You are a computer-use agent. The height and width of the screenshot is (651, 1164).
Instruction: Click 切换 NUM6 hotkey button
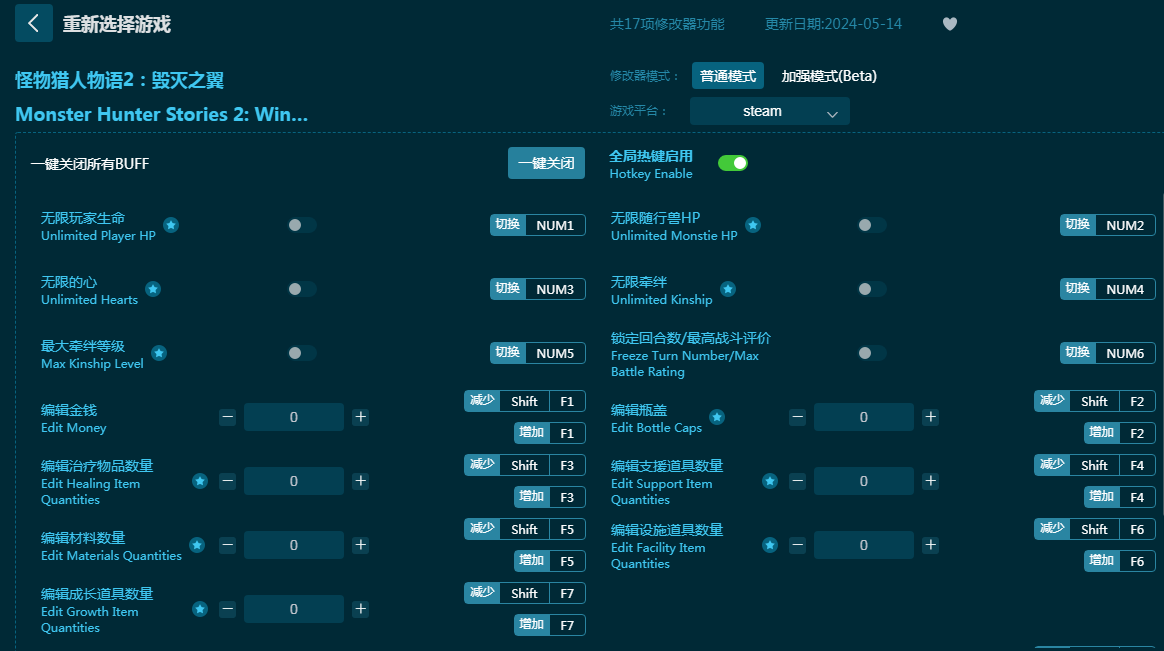pos(1108,353)
